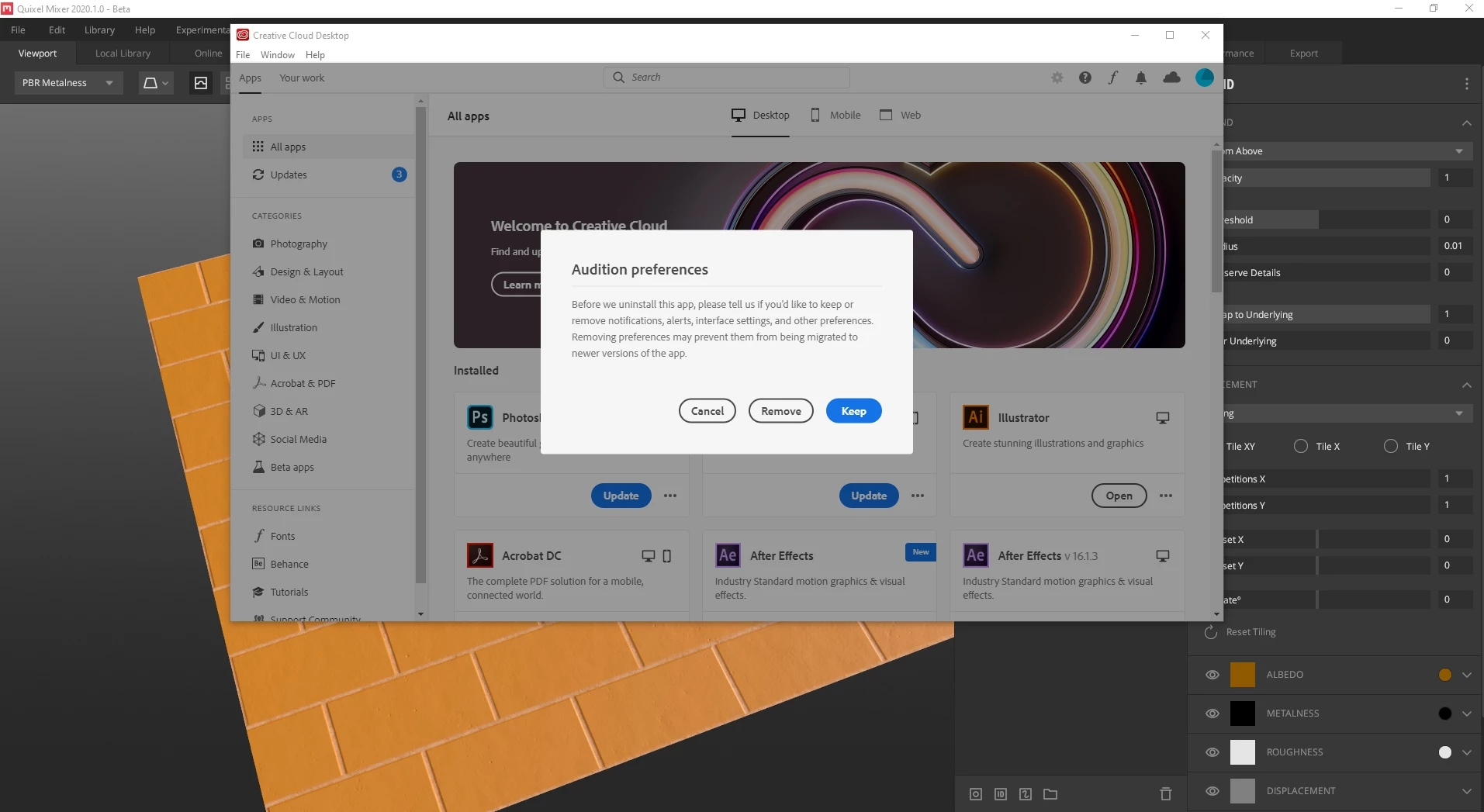The width and height of the screenshot is (1484, 812).
Task: Toggle DISPLACEMENT channel visibility eye
Action: tap(1212, 791)
